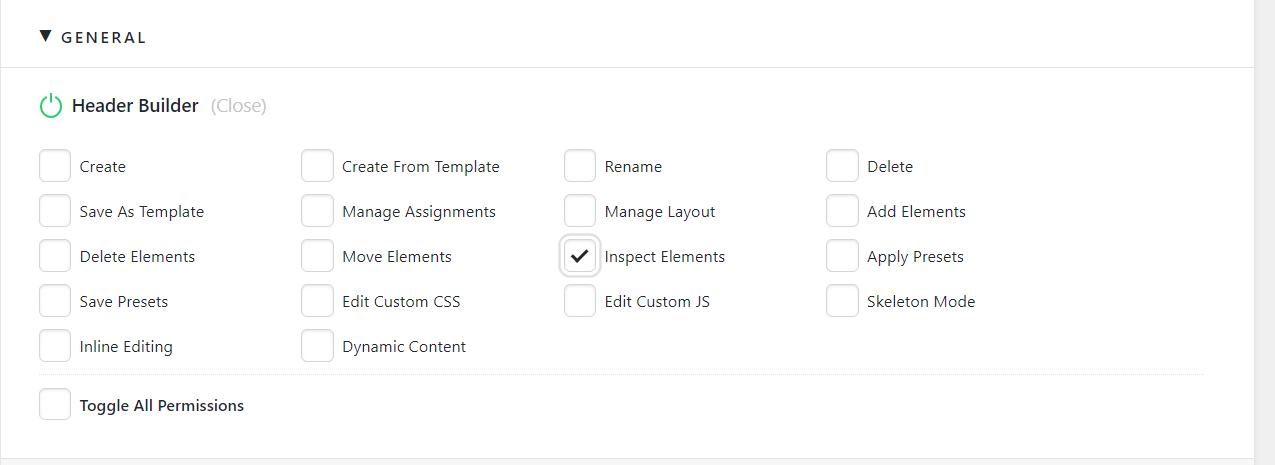This screenshot has height=465, width=1275.
Task: Enable the Apply Presets checkbox
Action: tap(842, 256)
